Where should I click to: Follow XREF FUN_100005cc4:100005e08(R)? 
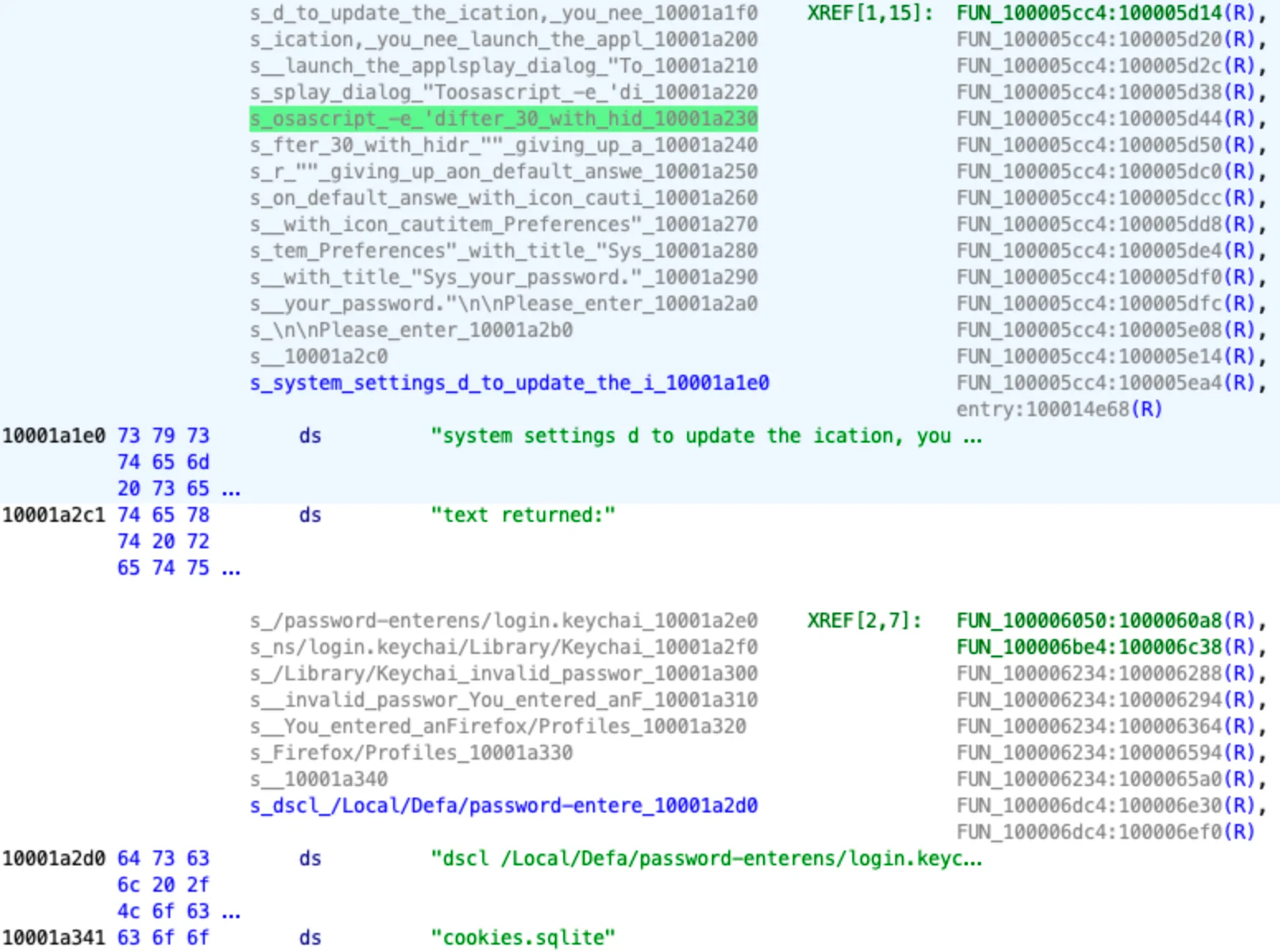[1106, 330]
